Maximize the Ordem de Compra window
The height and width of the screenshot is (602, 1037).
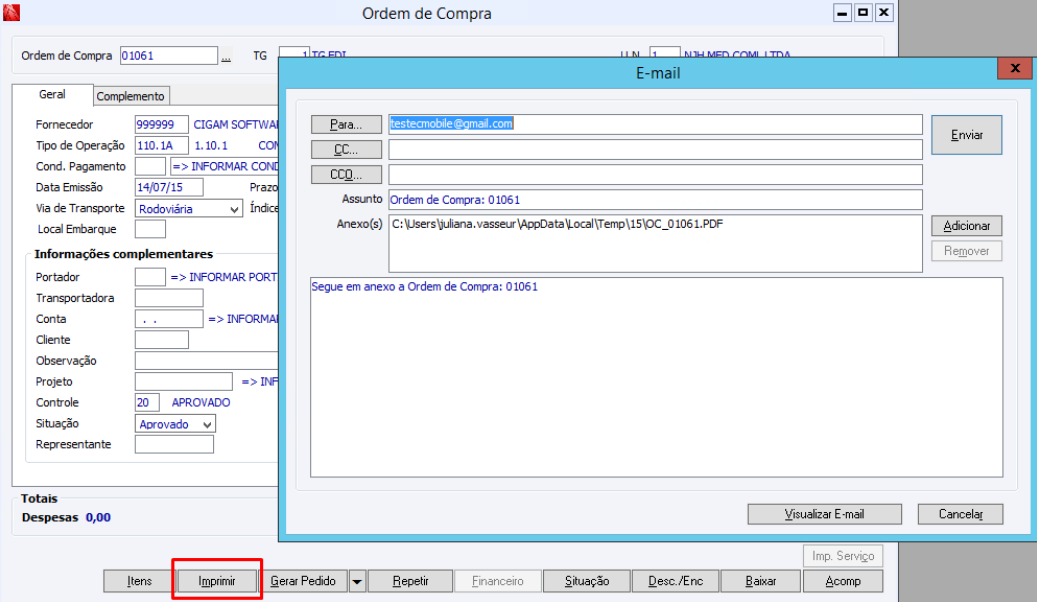click(863, 13)
